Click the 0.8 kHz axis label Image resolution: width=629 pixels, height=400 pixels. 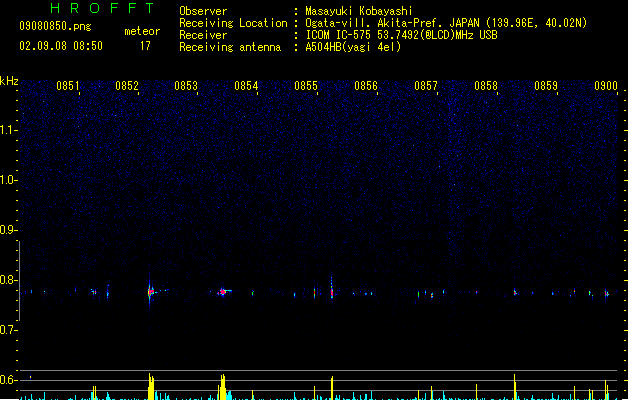(9, 280)
